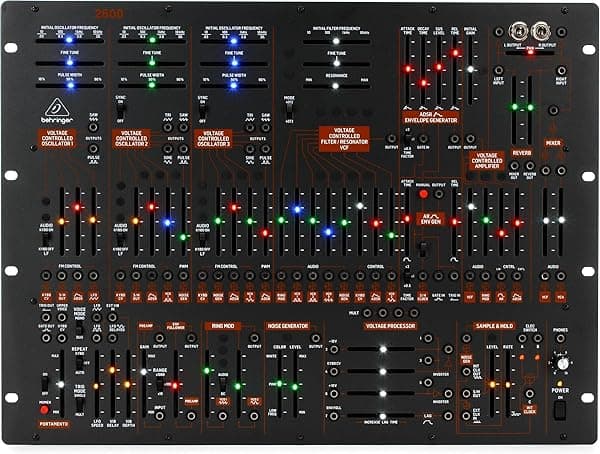
Task: Click the Mixer Out jack
Action: coord(514,166)
